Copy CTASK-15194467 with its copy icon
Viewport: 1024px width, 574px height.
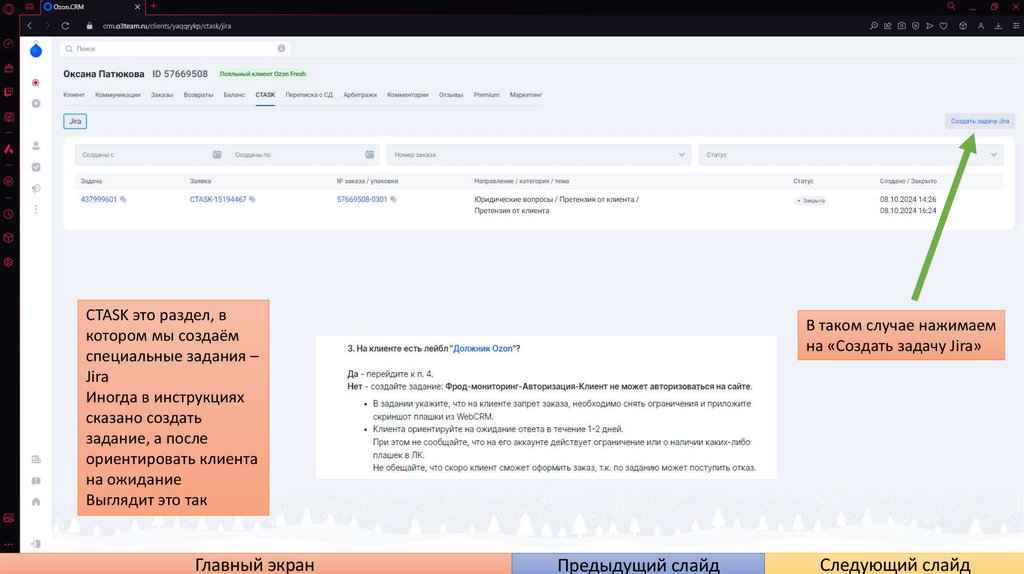click(x=252, y=200)
